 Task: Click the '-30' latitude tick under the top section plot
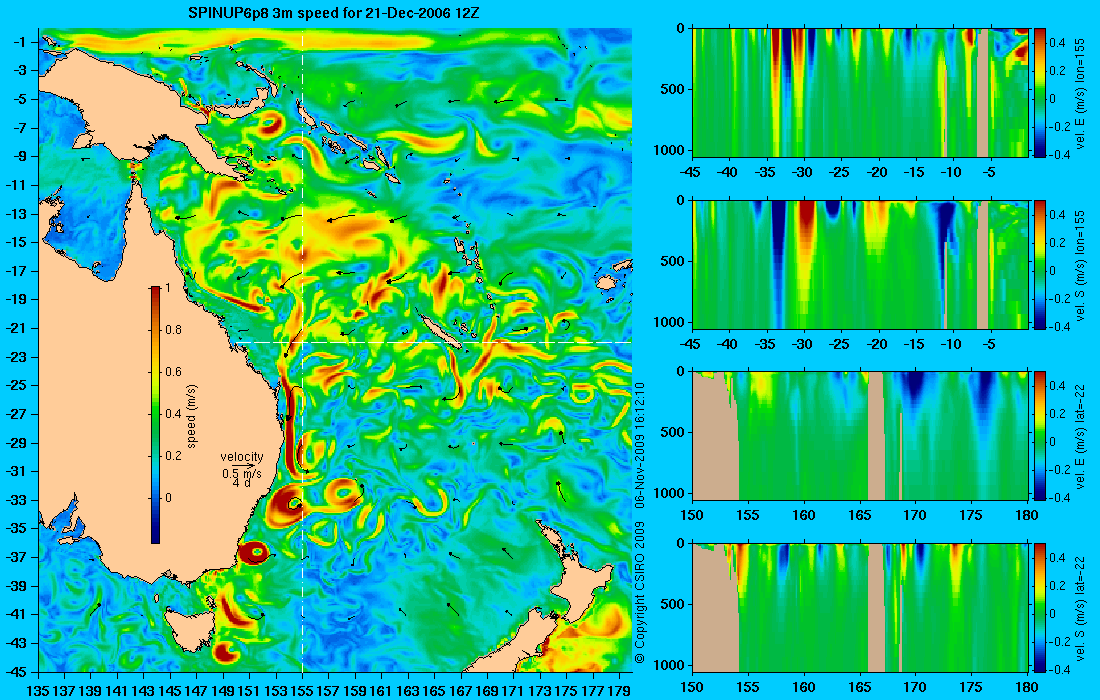[803, 173]
